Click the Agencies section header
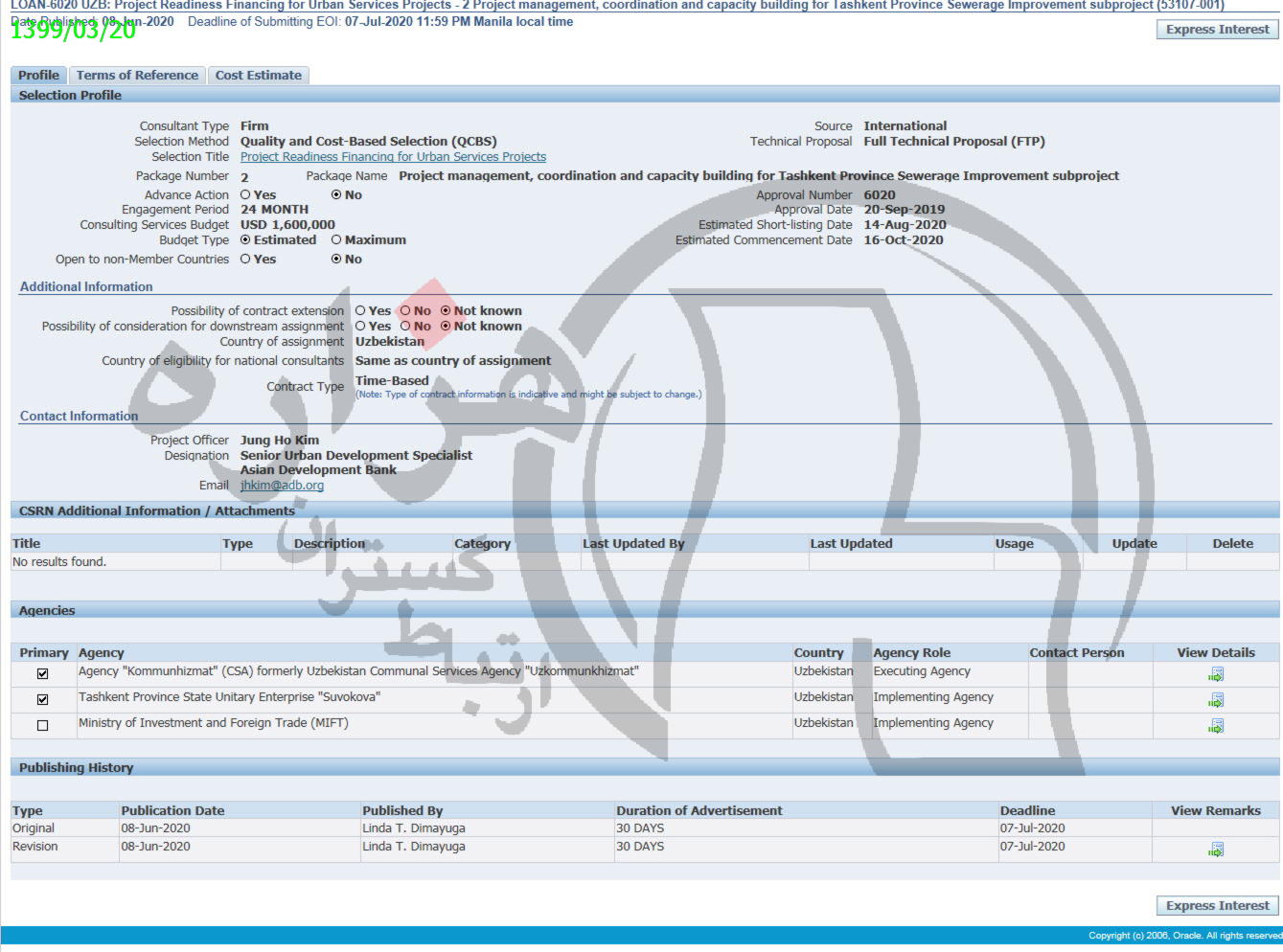Image resolution: width=1283 pixels, height=952 pixels. tap(645, 610)
